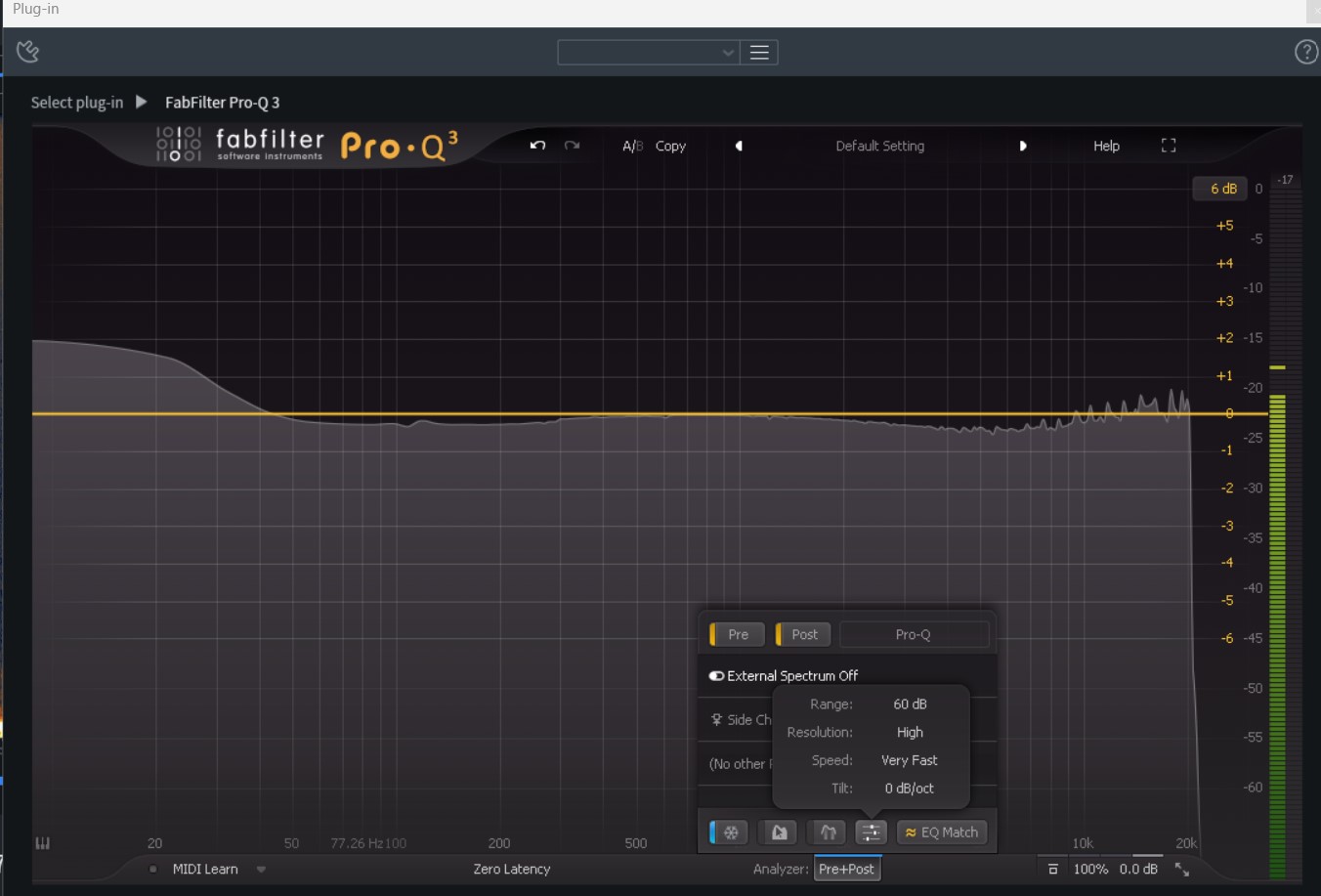Image resolution: width=1321 pixels, height=896 pixels.
Task: Change the analyzer Resolution value High
Action: pos(910,733)
